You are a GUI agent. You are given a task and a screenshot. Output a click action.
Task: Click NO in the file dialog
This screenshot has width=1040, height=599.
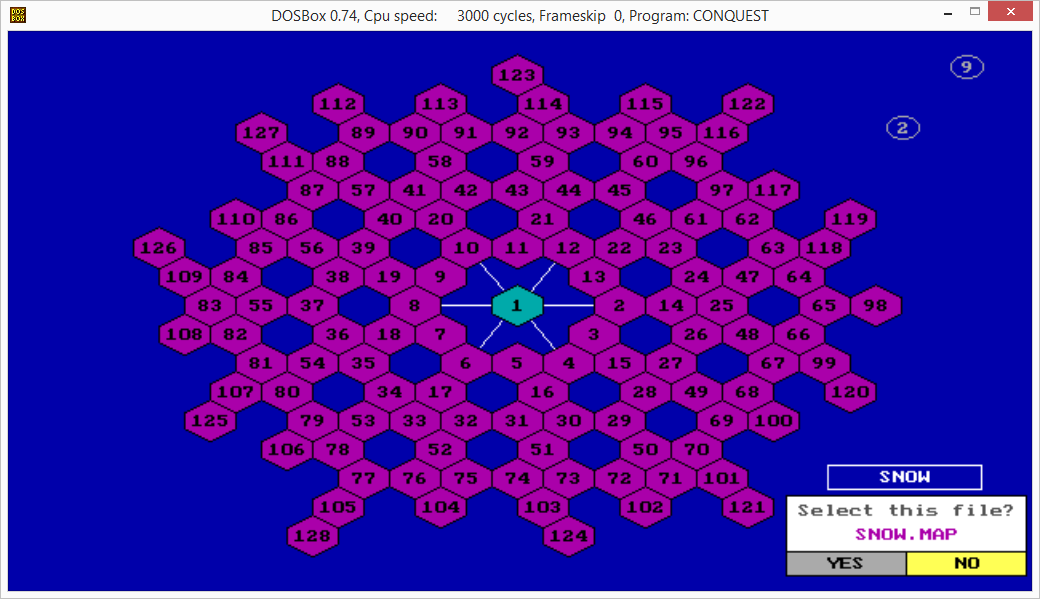(x=966, y=563)
